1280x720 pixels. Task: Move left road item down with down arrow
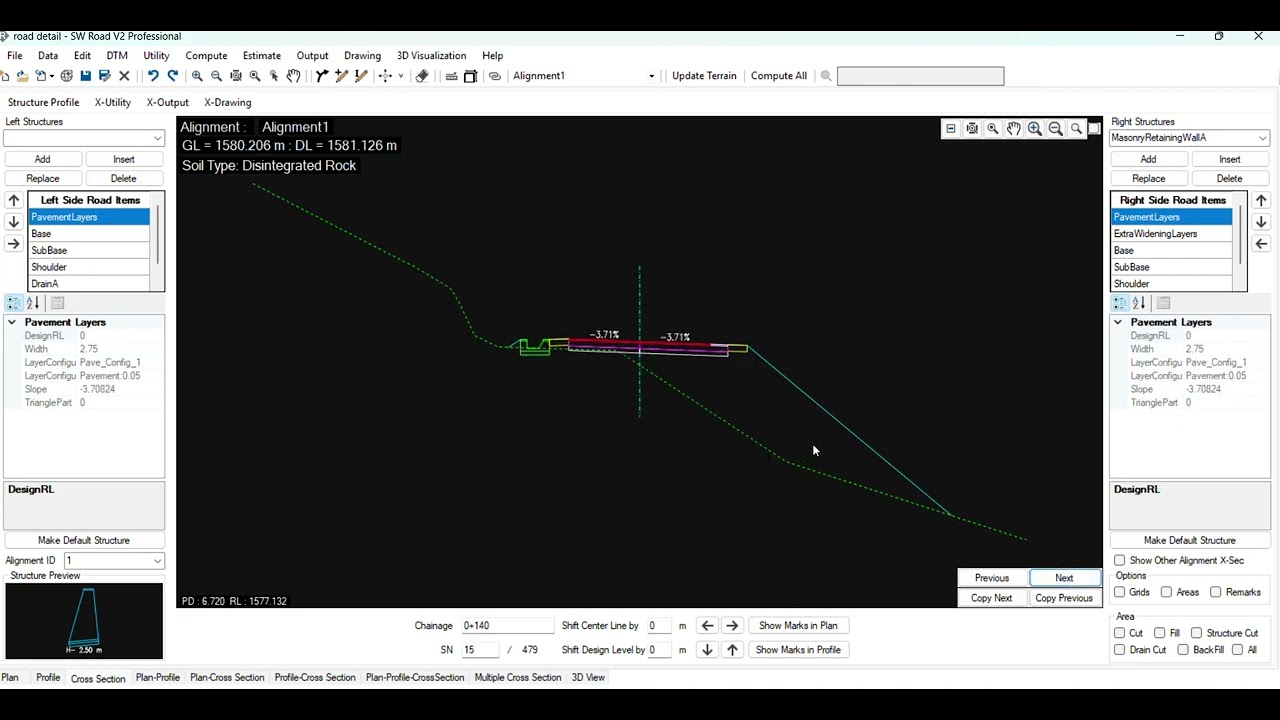14,222
